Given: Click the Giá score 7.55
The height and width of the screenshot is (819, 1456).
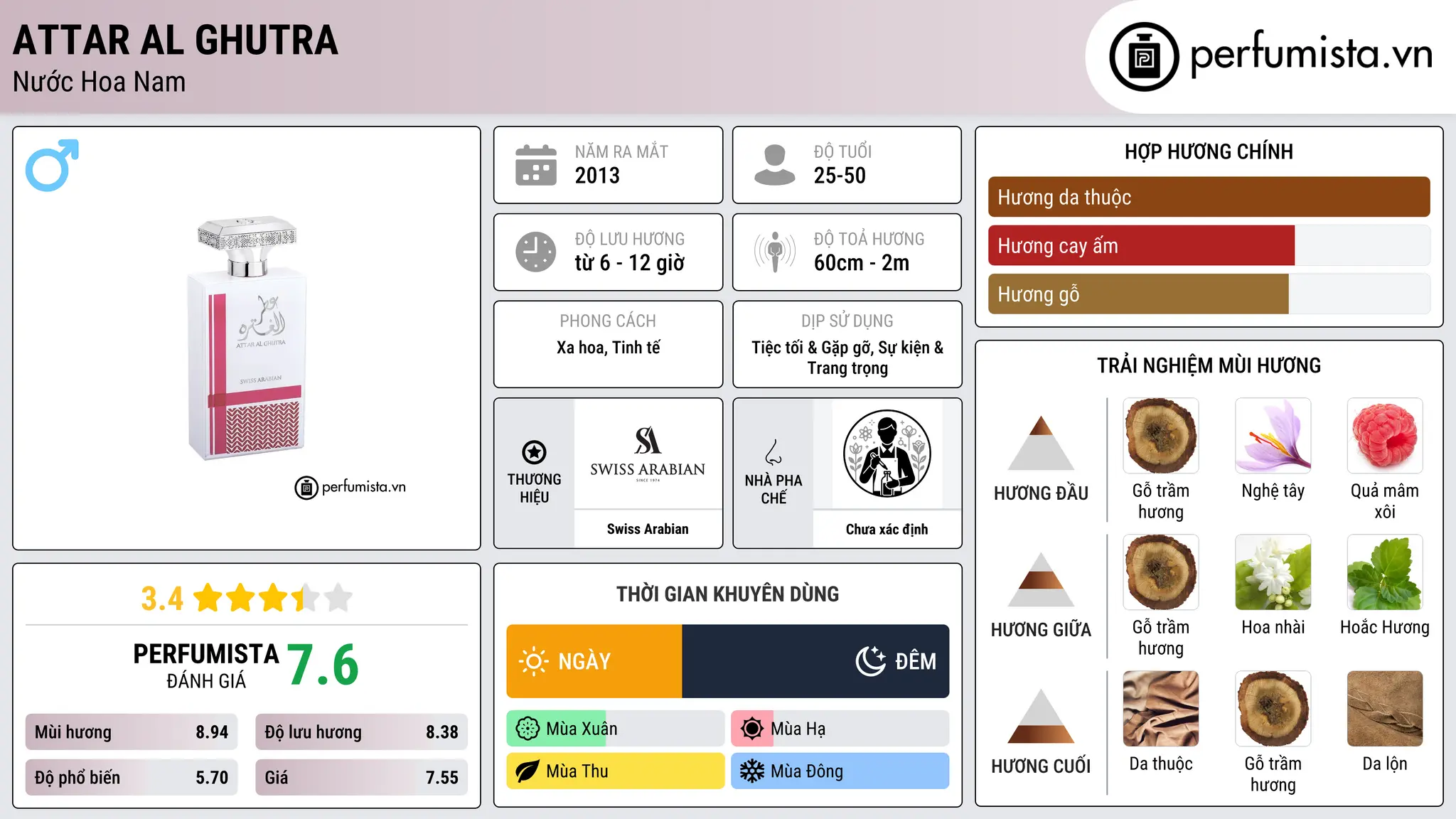Looking at the screenshot, I should pyautogui.click(x=361, y=778).
